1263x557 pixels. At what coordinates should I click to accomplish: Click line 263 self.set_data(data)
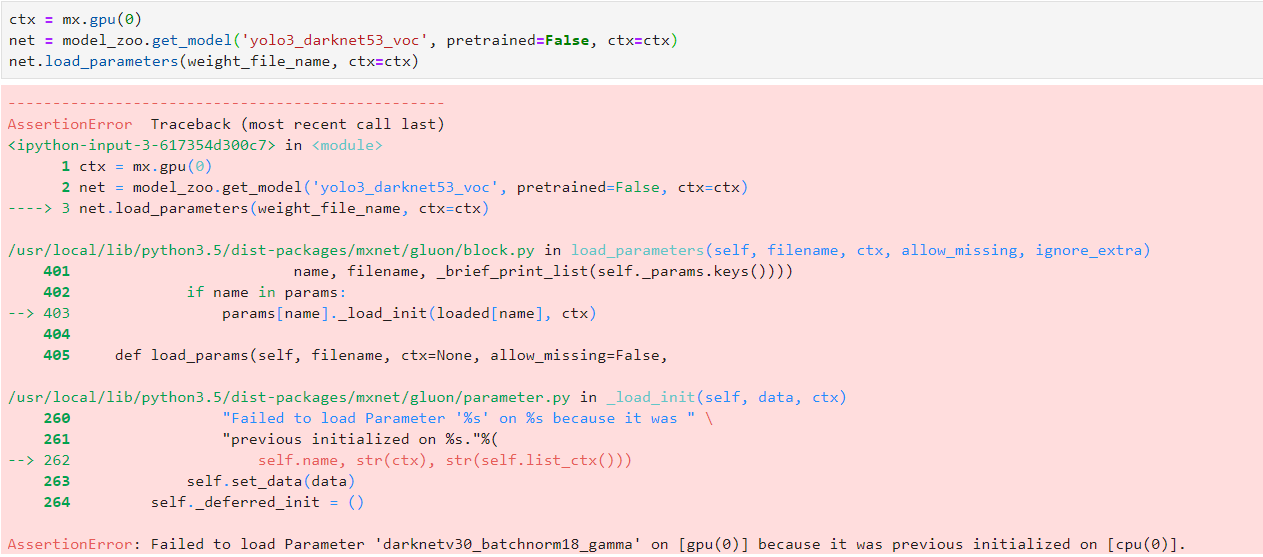coord(199,481)
